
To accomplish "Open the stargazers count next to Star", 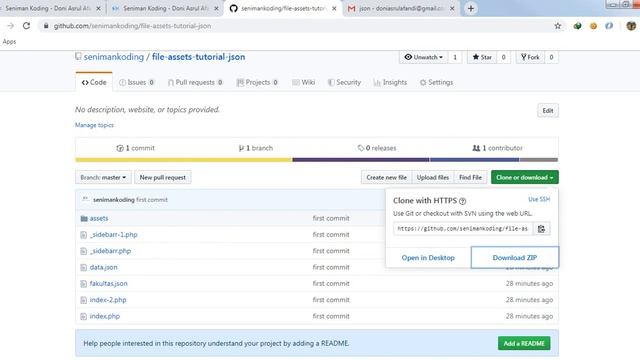I will tap(503, 57).
